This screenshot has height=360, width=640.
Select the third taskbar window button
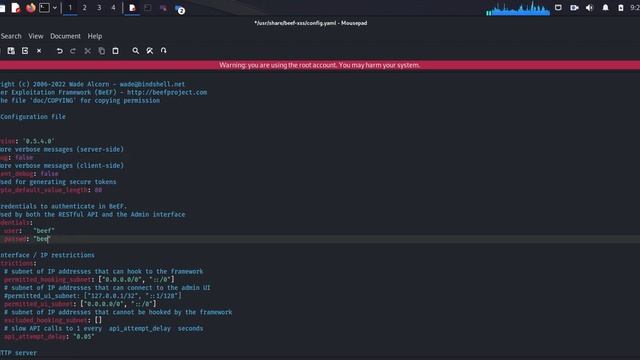pyautogui.click(x=163, y=8)
